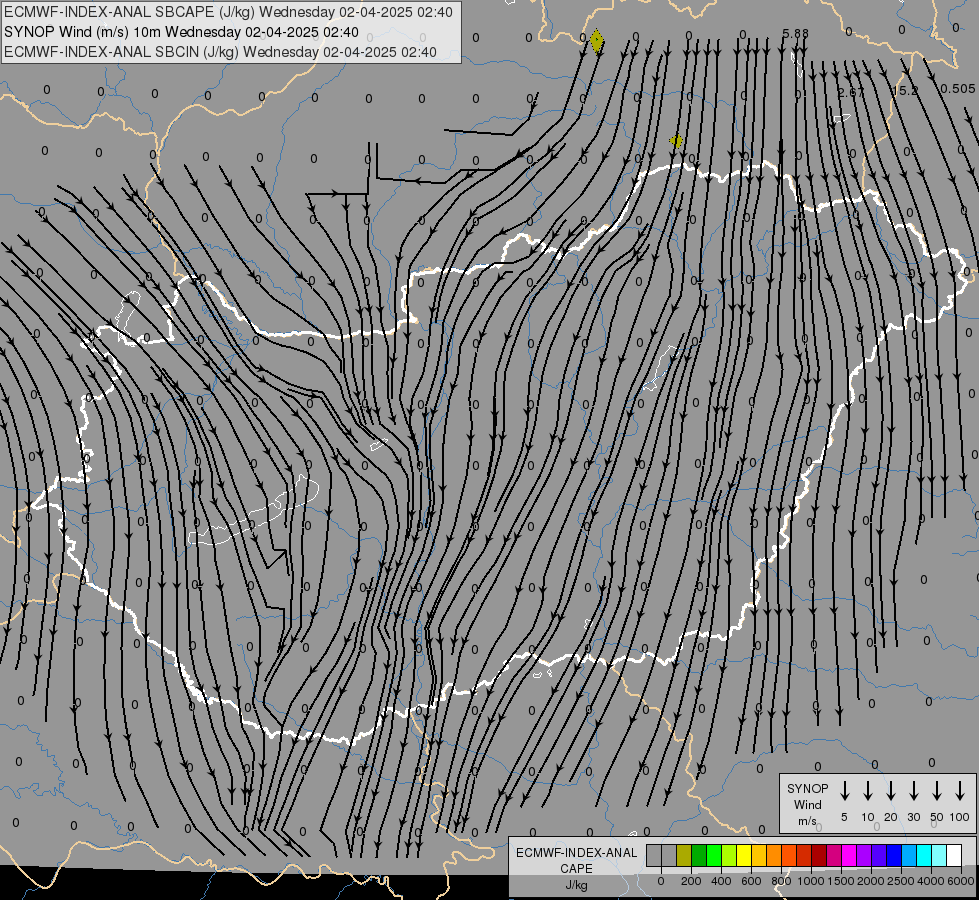
Task: Select the orange swatch above 800 tick
Action: [x=774, y=856]
